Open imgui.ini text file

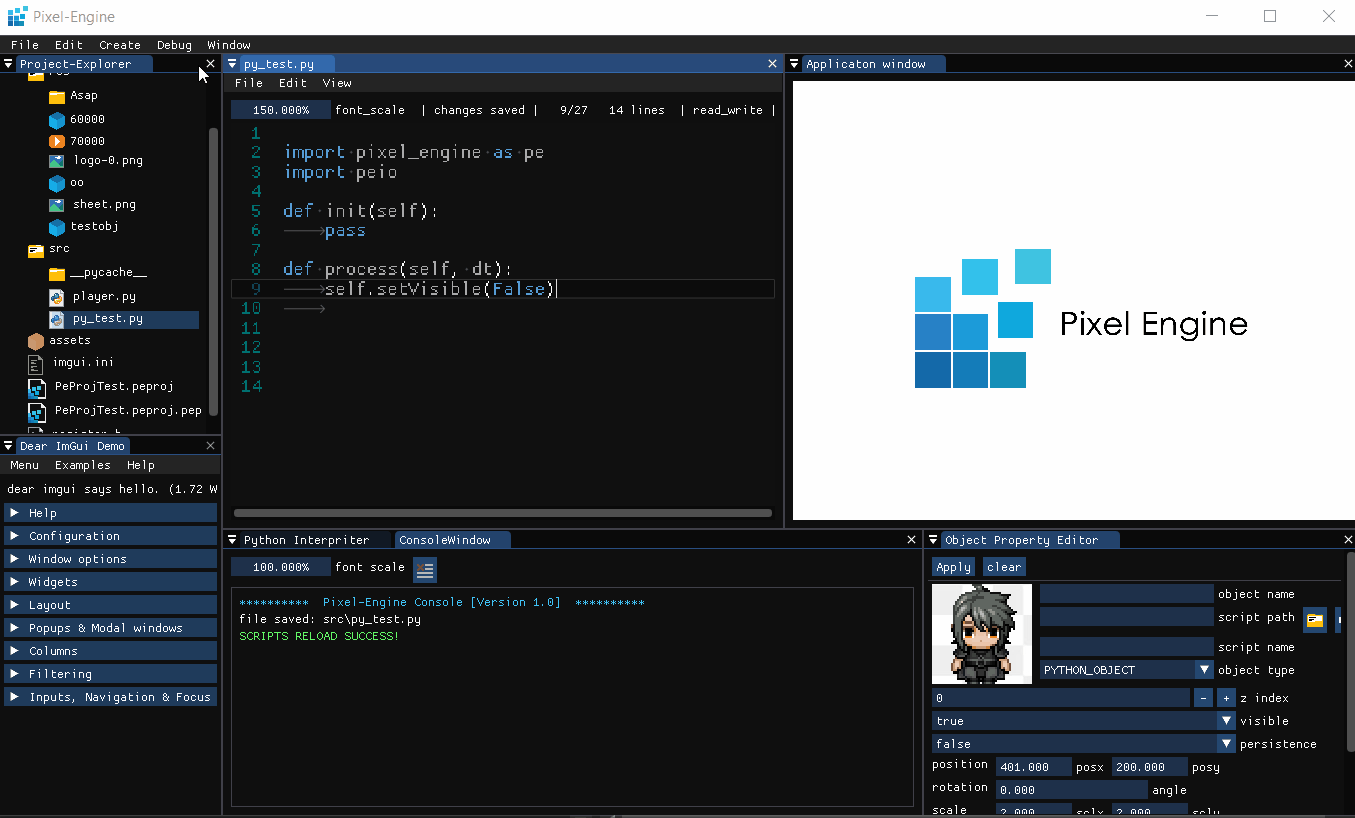pyautogui.click(x=71, y=363)
